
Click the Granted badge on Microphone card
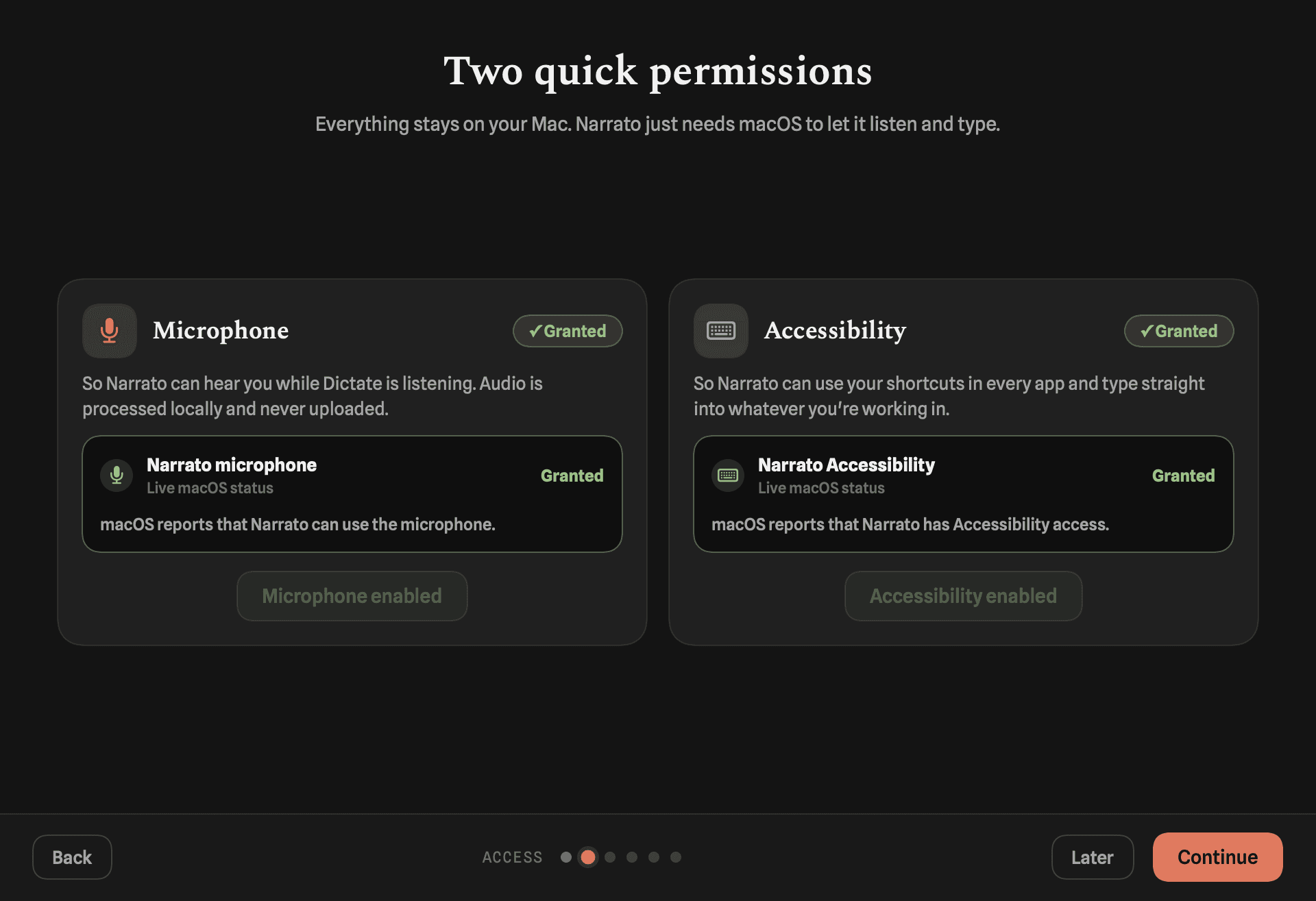pos(568,331)
